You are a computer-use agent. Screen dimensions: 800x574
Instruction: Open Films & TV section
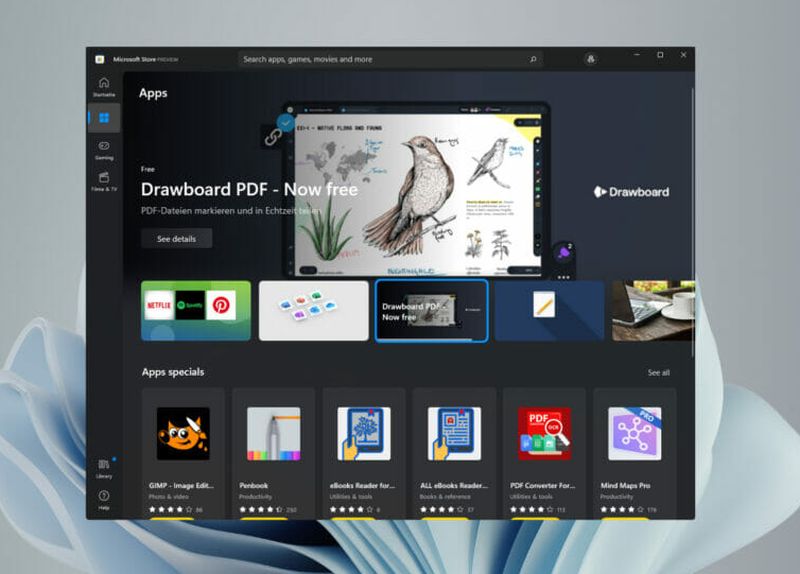[104, 181]
